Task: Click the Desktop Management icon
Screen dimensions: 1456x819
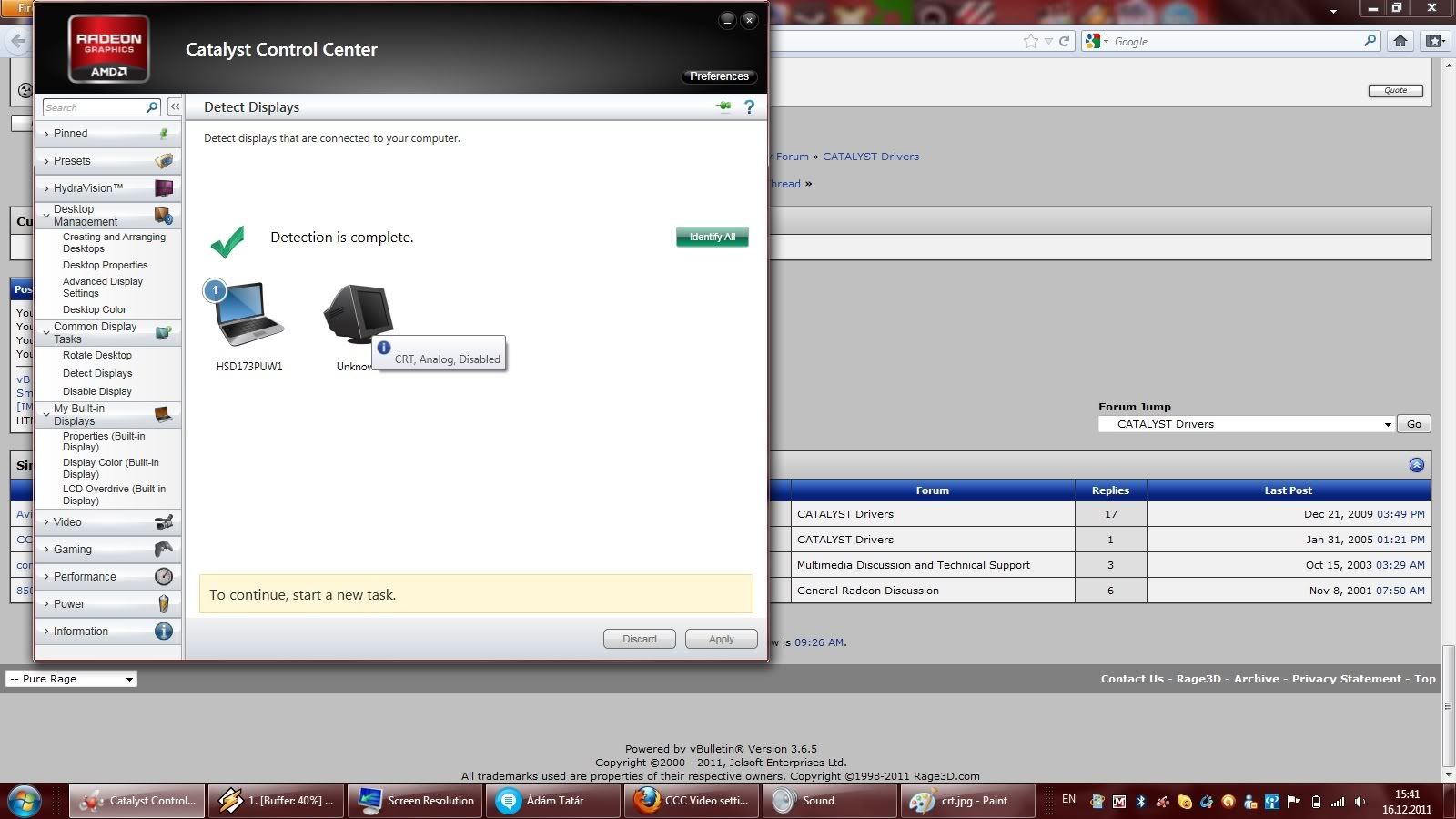Action: (164, 216)
